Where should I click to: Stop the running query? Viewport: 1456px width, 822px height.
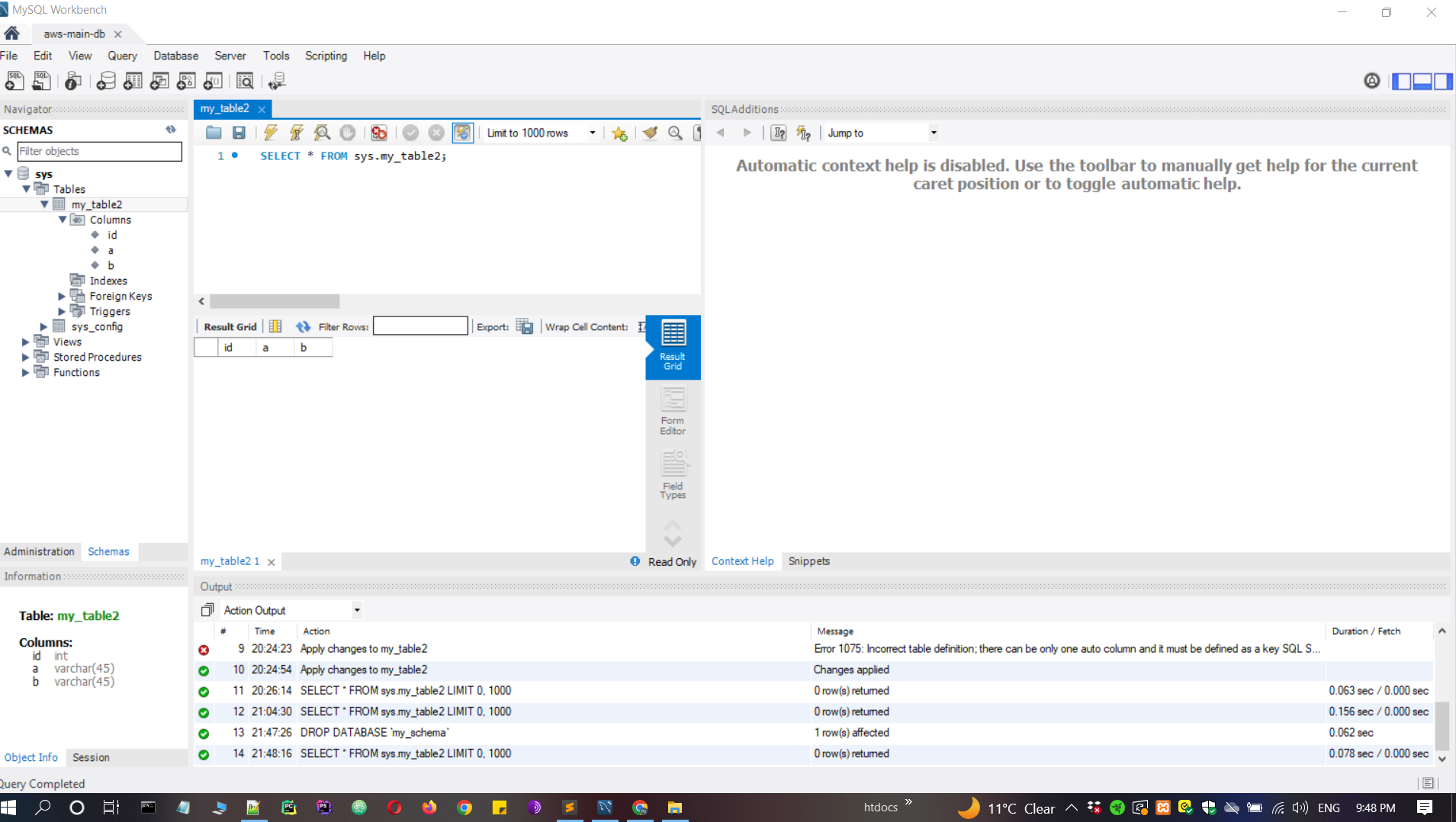click(x=348, y=133)
